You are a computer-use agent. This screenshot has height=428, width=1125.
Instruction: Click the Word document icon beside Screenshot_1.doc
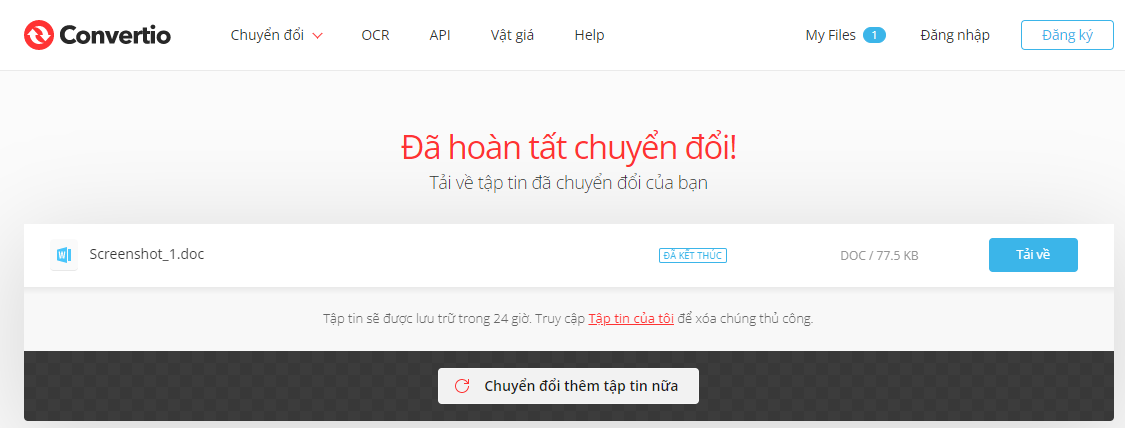(64, 255)
